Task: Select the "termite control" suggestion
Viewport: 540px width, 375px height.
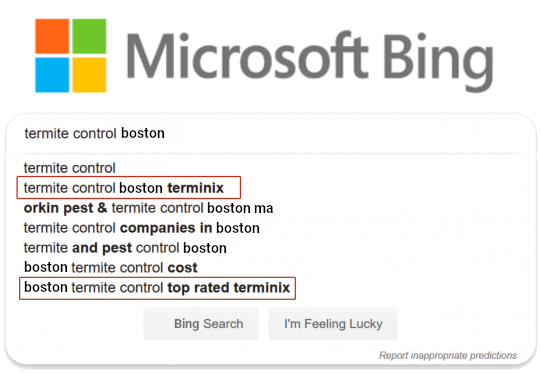Action: pyautogui.click(x=70, y=168)
